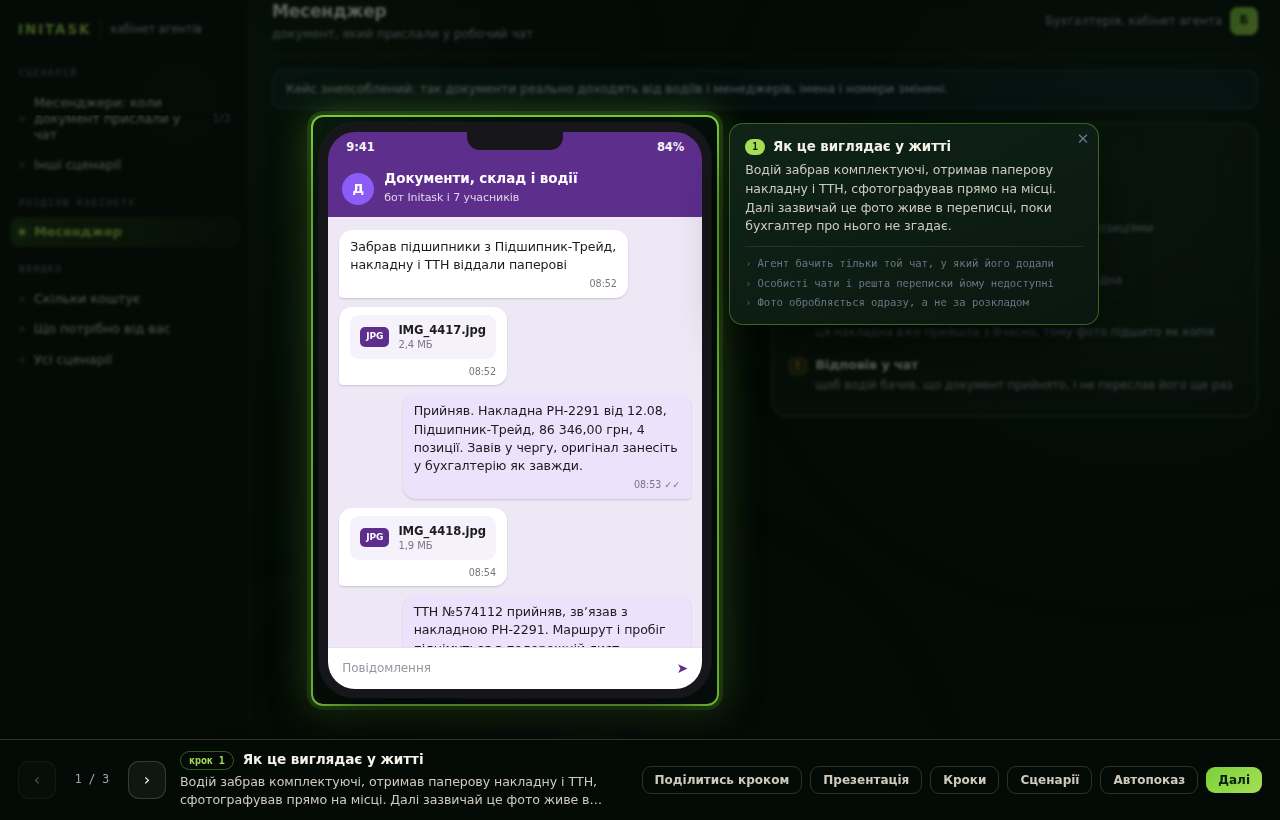
Task: Go to the previous step arrow
Action: (37, 780)
